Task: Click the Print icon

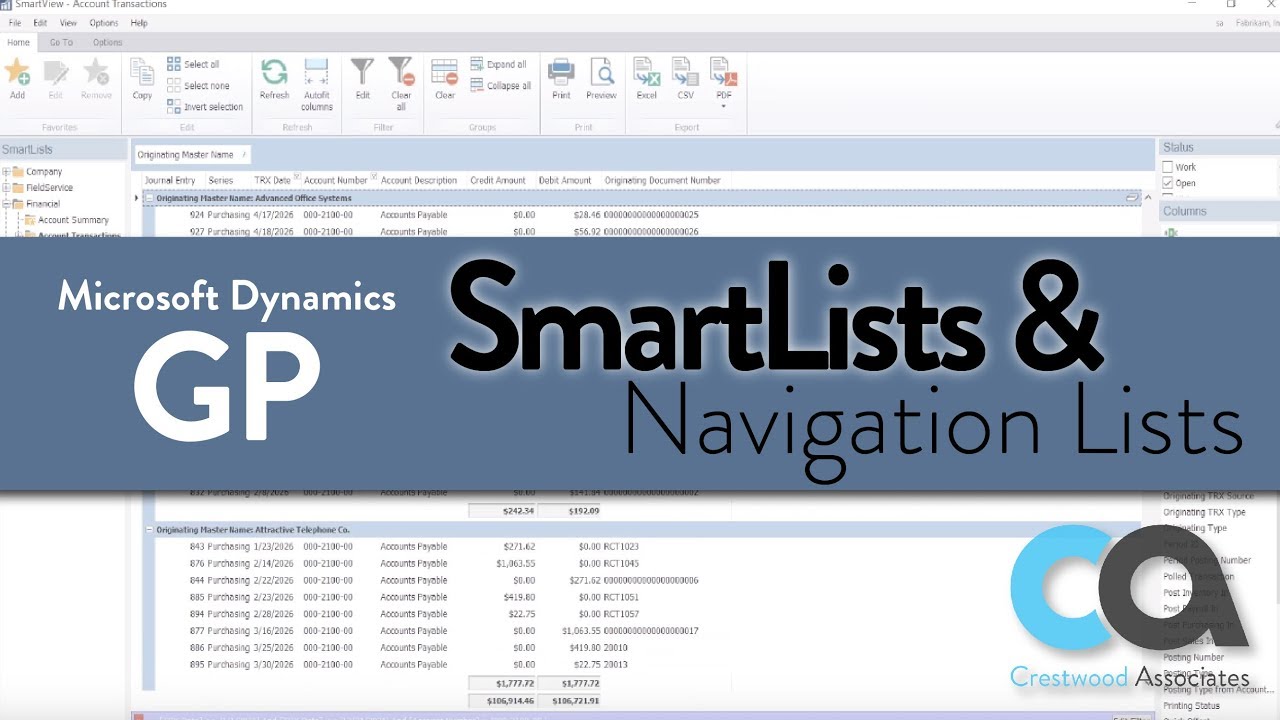Action: (x=561, y=79)
